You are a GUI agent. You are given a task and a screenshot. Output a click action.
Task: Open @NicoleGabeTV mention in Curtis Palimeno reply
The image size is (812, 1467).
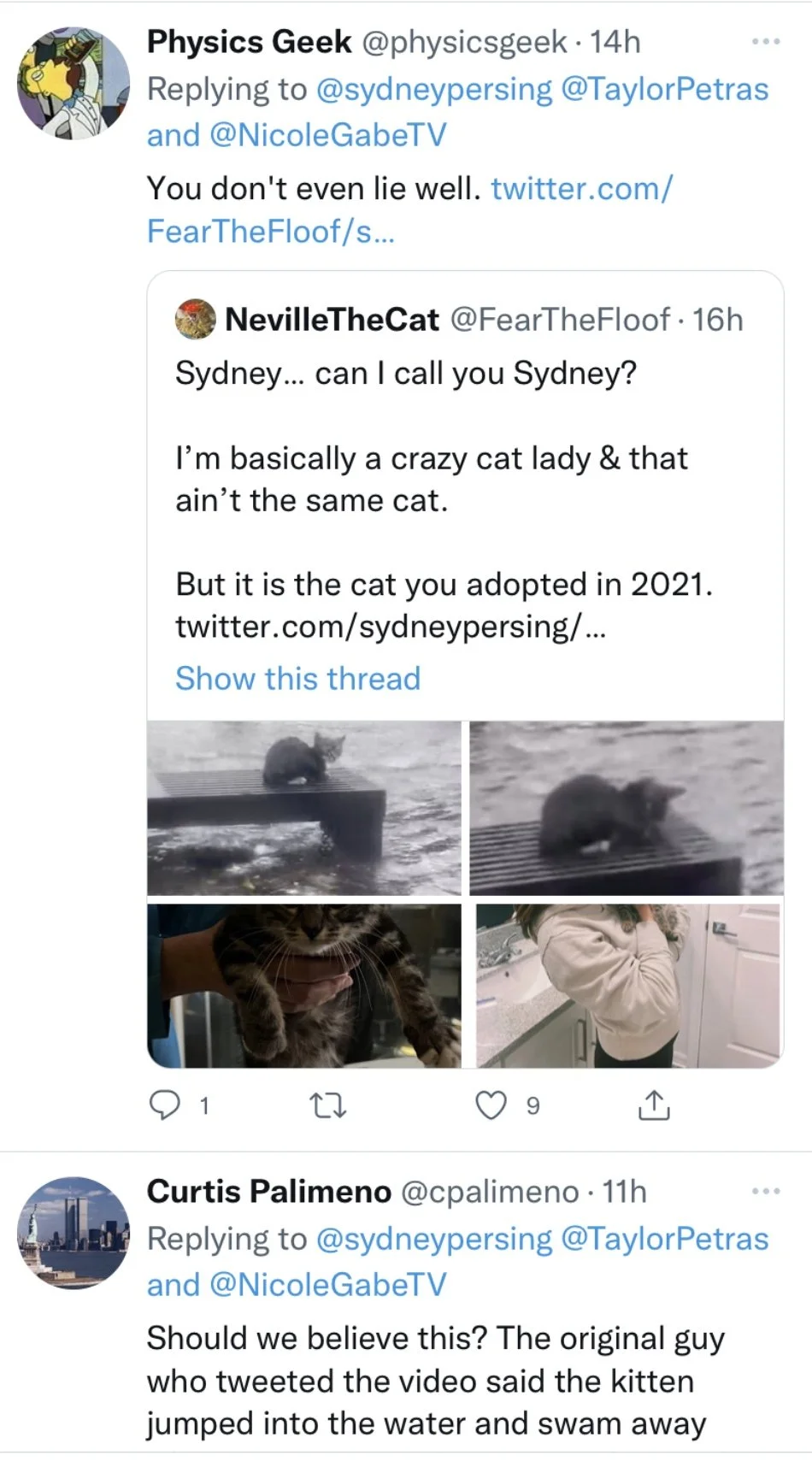coord(327,1284)
